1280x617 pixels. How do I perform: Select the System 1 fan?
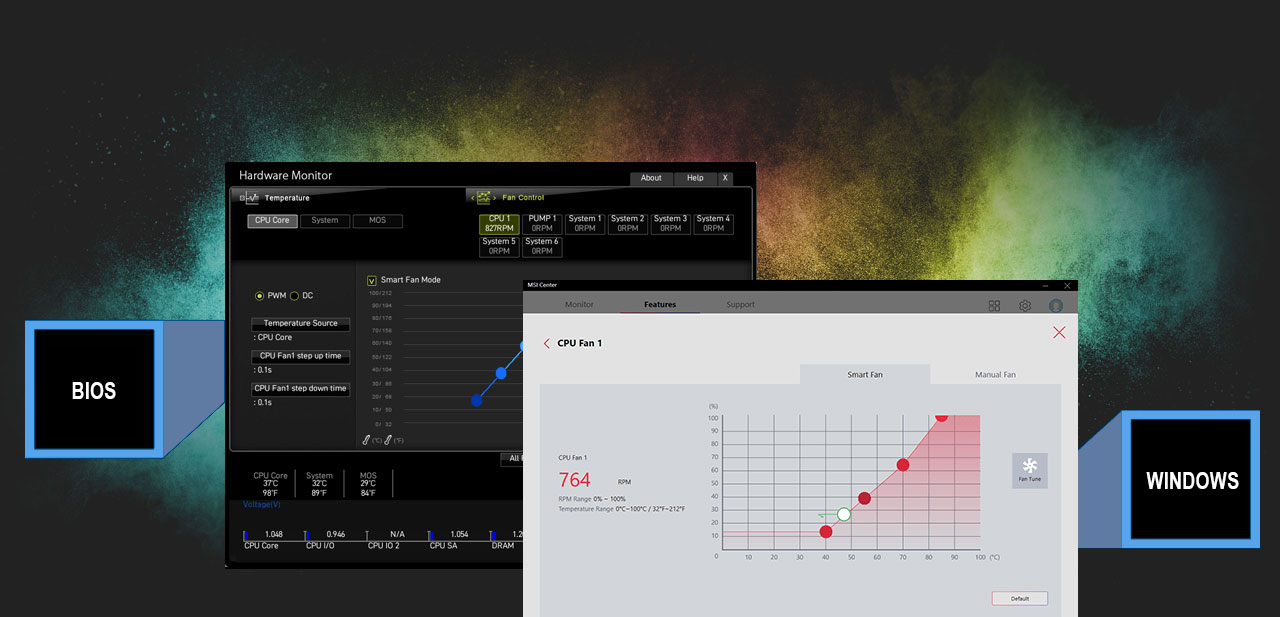(x=585, y=223)
